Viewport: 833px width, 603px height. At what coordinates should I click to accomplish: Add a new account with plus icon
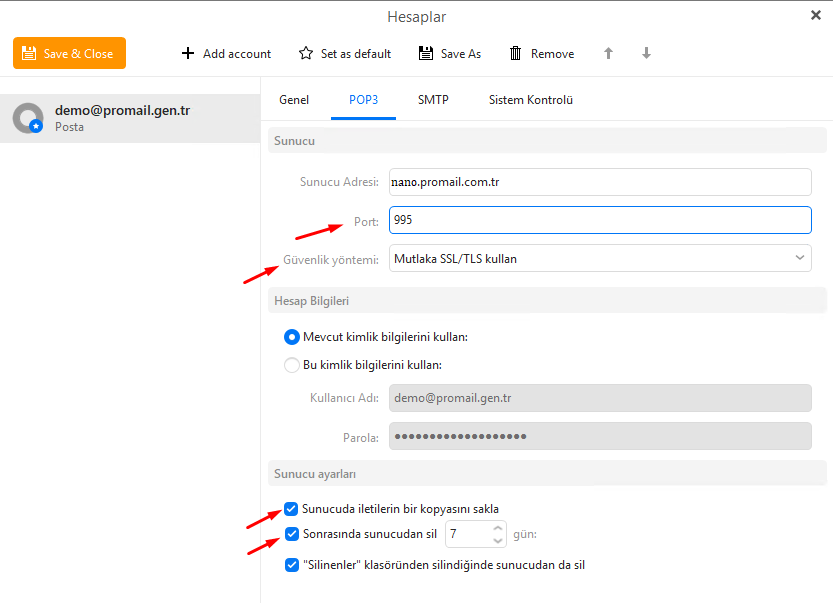pos(188,53)
